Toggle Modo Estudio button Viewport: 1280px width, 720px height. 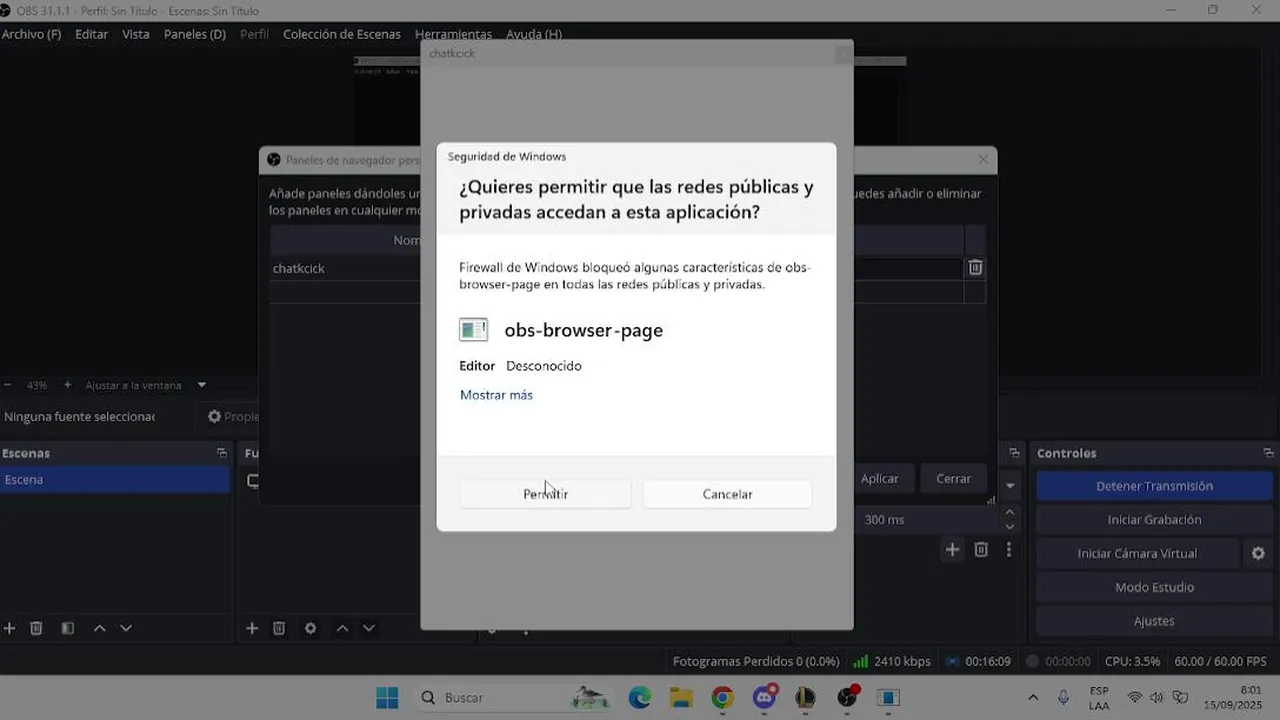tap(1154, 587)
